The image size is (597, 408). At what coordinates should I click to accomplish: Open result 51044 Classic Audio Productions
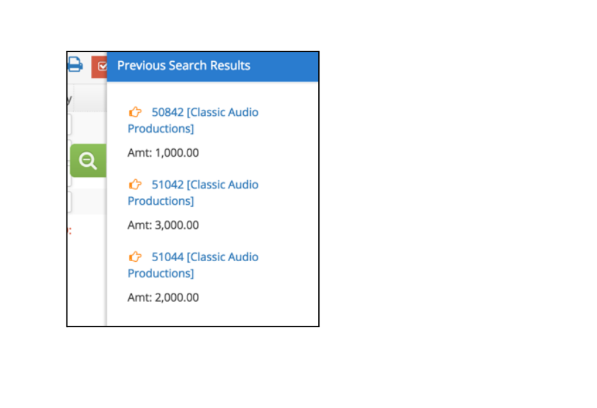coord(193,265)
